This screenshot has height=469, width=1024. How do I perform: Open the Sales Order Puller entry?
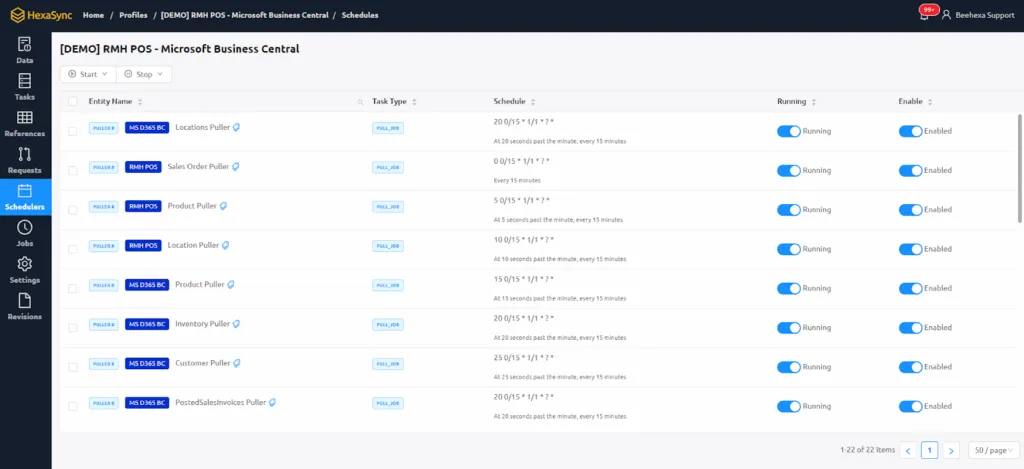tap(198, 167)
